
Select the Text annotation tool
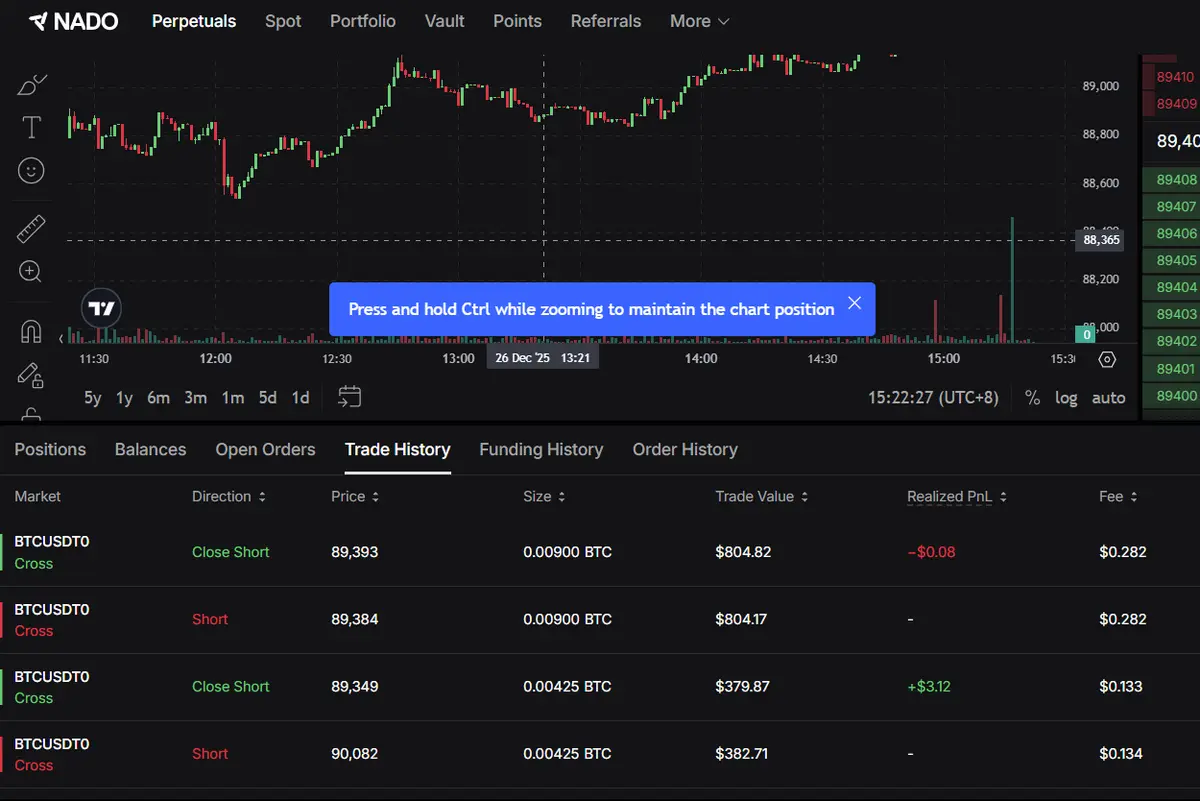[x=32, y=127]
